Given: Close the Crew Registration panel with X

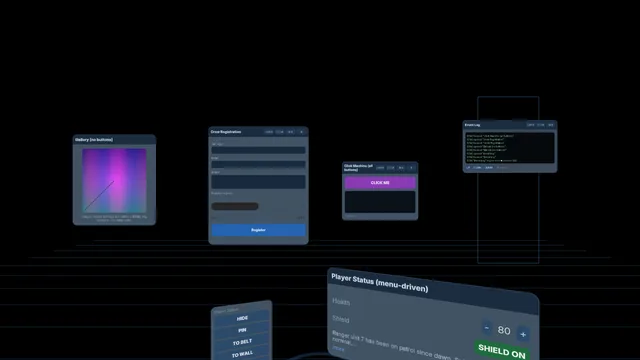Looking at the screenshot, I should pos(302,132).
